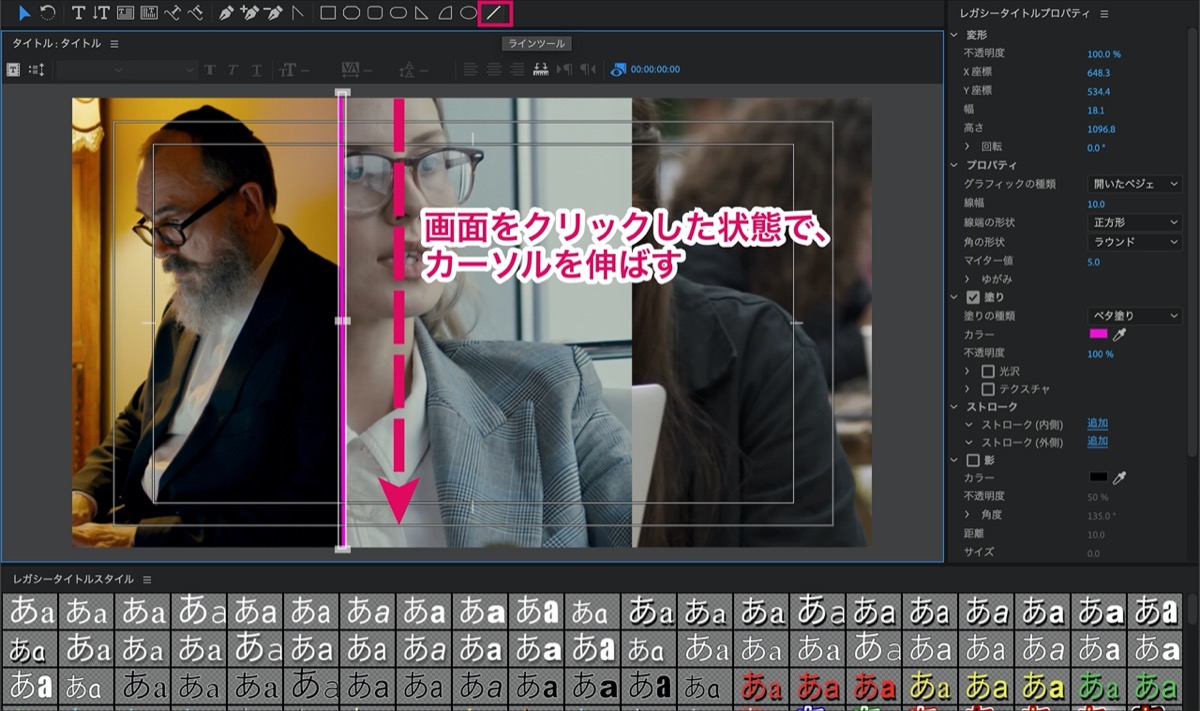Select the Vertical Type tool
Viewport: 1200px width, 711px height.
[x=101, y=13]
